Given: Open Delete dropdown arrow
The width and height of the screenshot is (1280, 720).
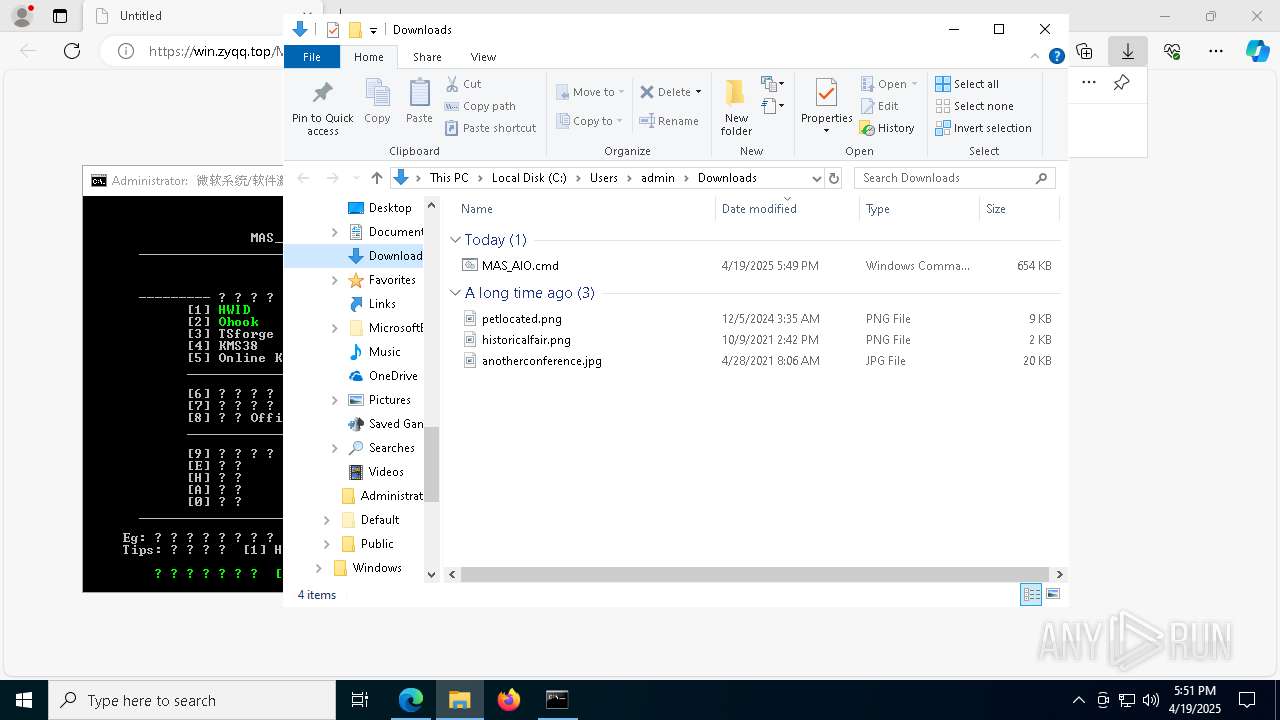Looking at the screenshot, I should [x=698, y=92].
